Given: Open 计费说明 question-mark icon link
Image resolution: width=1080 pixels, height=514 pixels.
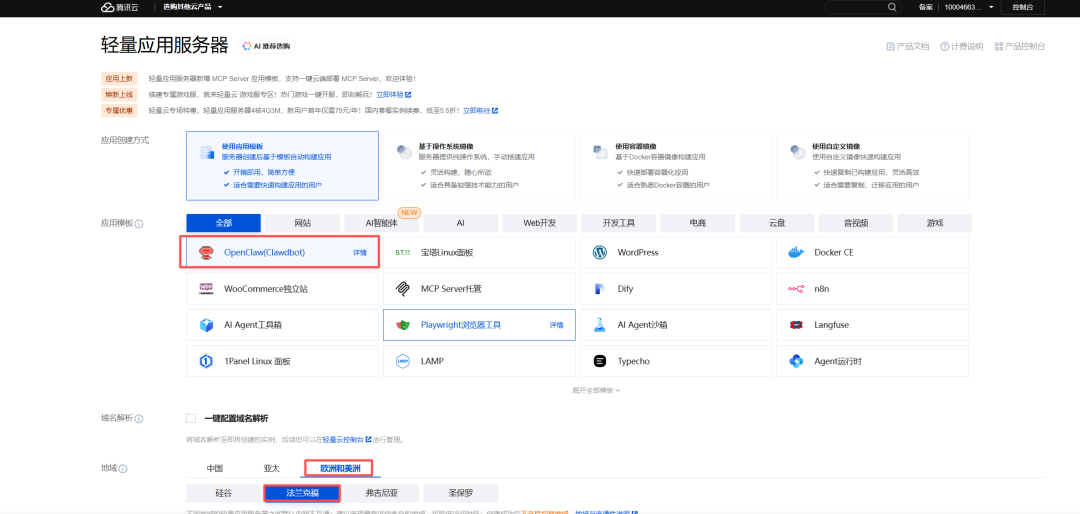Looking at the screenshot, I should coord(944,46).
